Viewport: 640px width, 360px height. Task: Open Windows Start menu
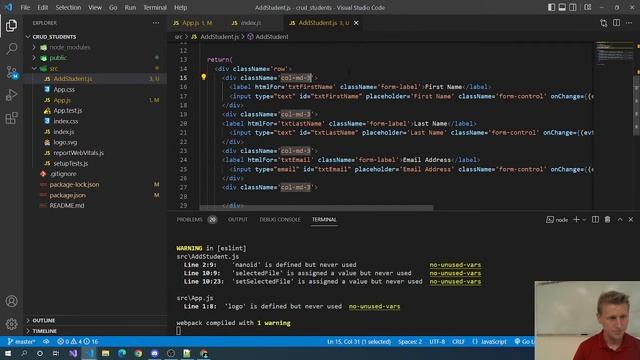[x=8, y=353]
